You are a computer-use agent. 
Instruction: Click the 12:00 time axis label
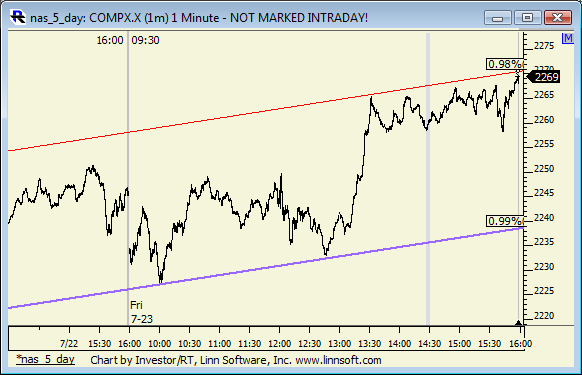point(279,343)
